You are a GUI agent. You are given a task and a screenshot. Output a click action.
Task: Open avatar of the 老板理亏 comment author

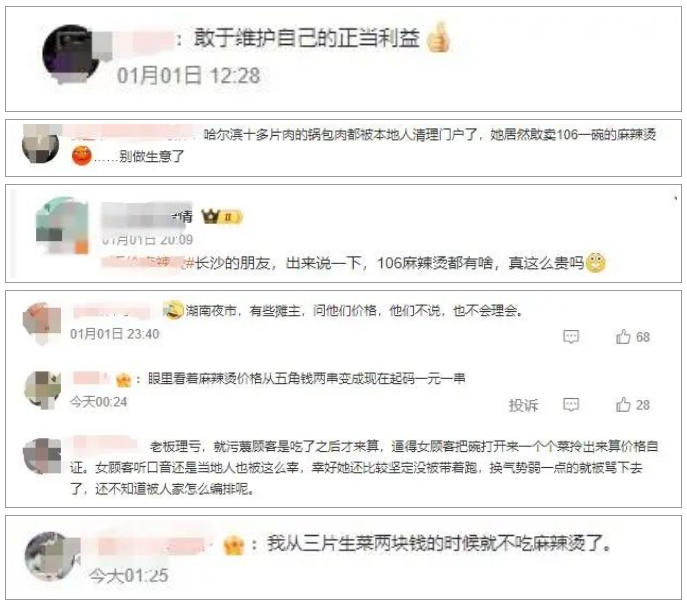pos(42,456)
